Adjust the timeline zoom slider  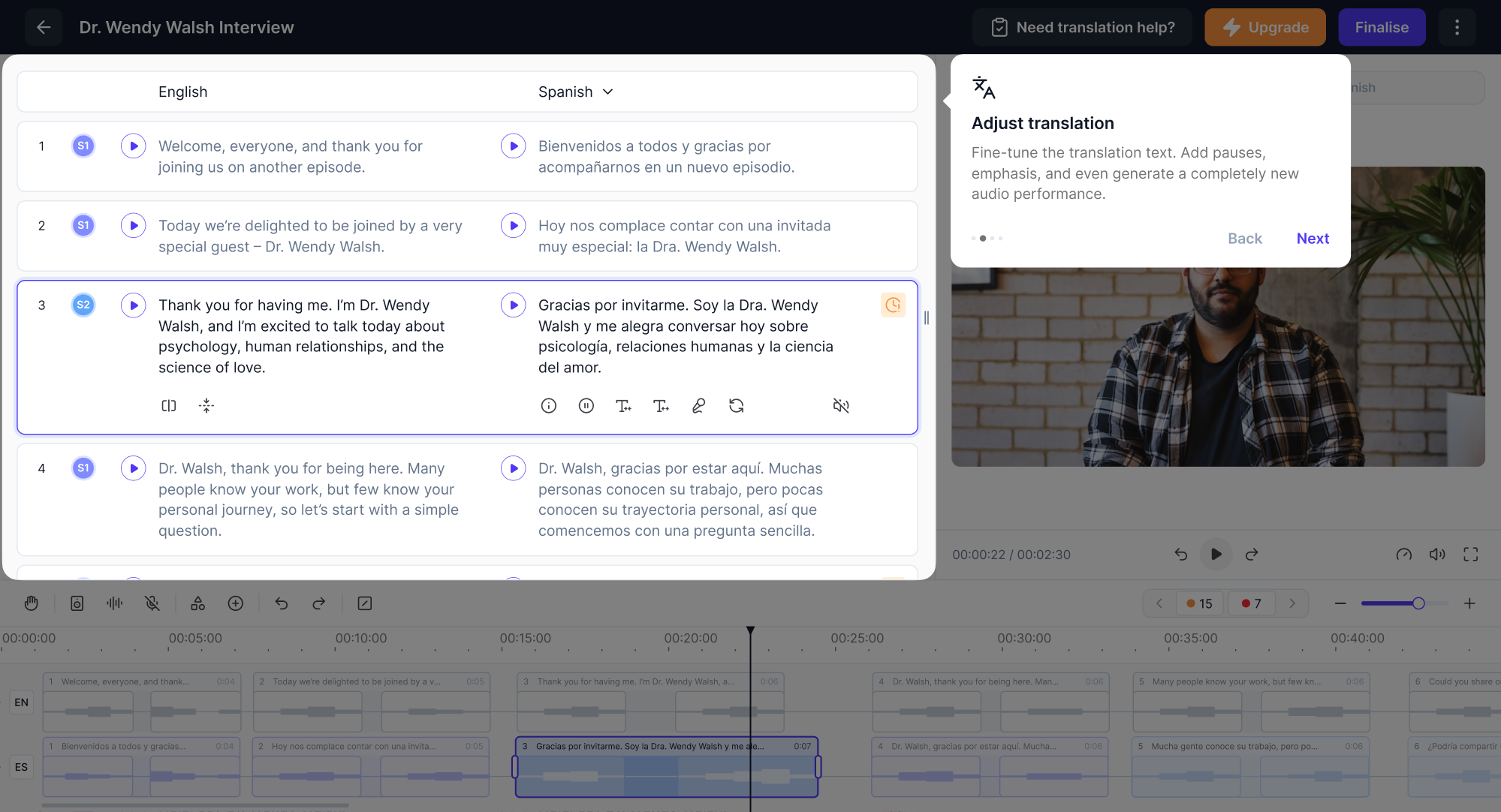[1418, 603]
